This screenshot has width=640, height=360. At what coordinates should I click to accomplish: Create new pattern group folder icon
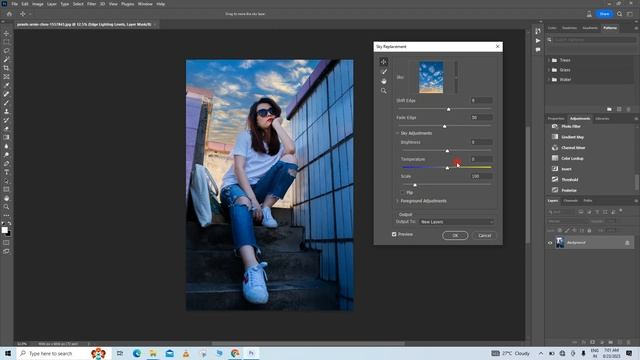tap(609, 109)
